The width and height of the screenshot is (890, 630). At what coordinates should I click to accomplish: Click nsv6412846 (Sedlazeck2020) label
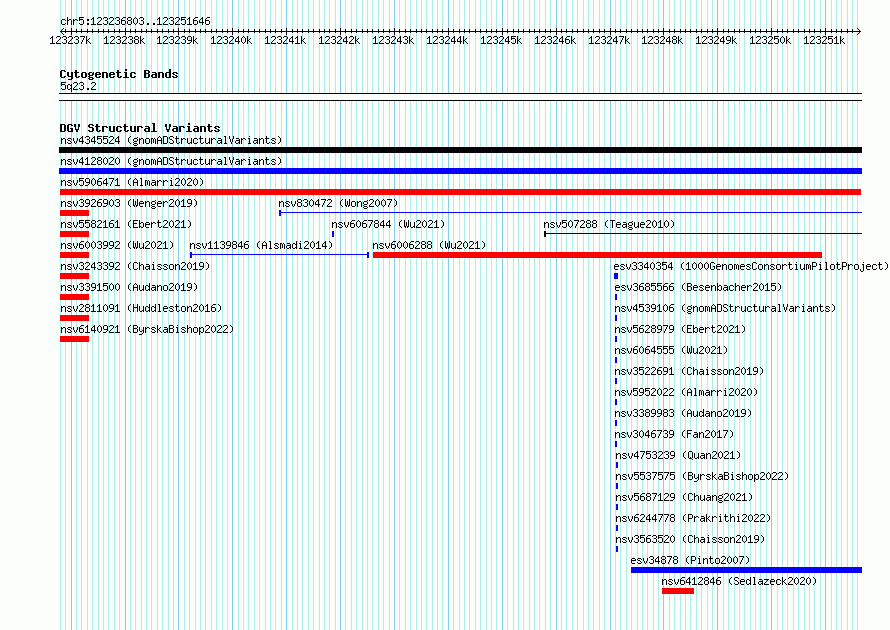pos(739,581)
